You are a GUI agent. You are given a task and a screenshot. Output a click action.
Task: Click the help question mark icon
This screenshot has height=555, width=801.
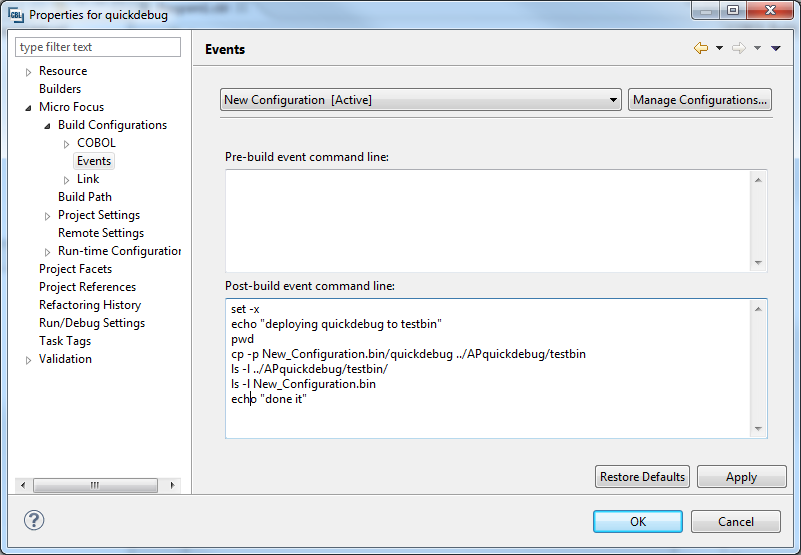[x=34, y=520]
